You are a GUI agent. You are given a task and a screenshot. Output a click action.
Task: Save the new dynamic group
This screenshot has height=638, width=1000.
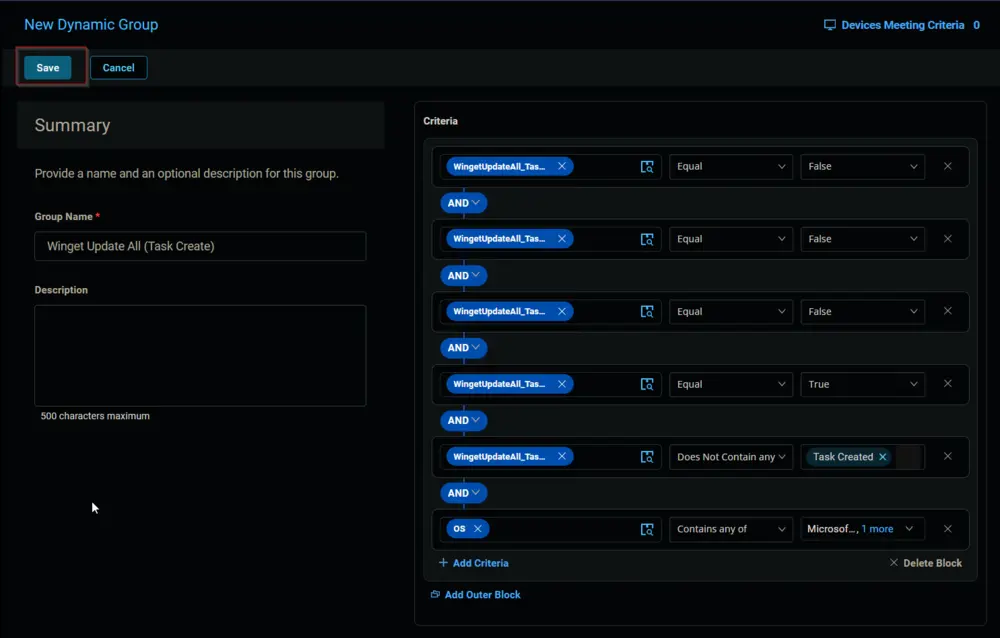click(x=47, y=68)
